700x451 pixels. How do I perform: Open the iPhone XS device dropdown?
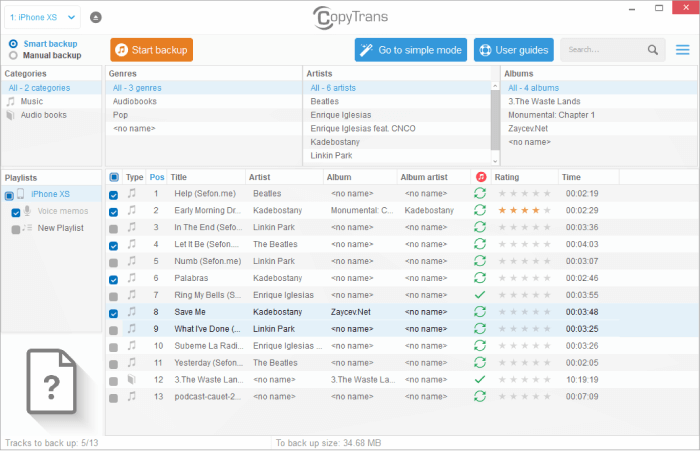[42, 17]
